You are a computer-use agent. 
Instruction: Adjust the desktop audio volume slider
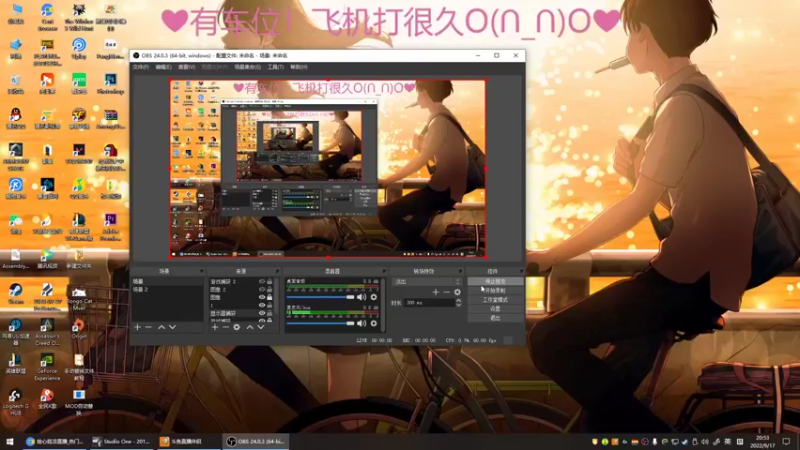[320, 297]
